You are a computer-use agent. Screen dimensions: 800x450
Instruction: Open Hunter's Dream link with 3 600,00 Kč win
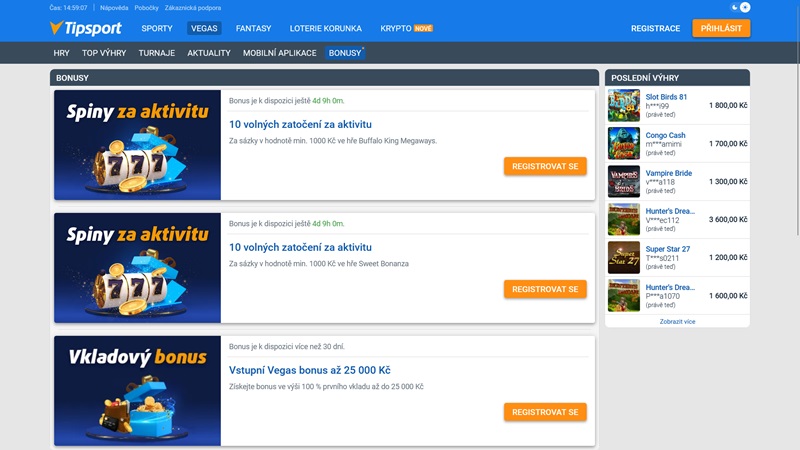670,211
